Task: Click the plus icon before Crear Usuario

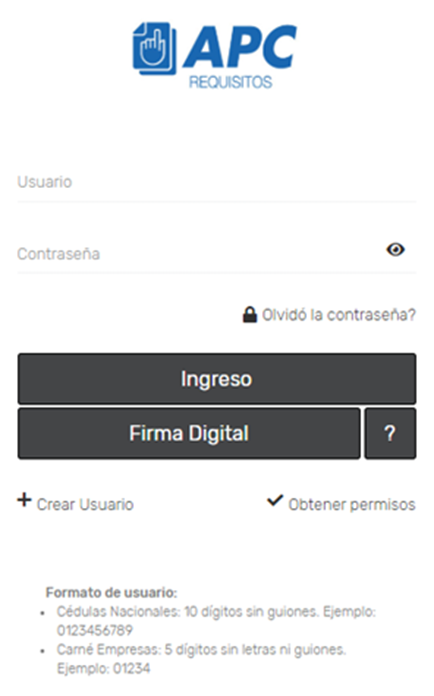Action: pyautogui.click(x=24, y=500)
